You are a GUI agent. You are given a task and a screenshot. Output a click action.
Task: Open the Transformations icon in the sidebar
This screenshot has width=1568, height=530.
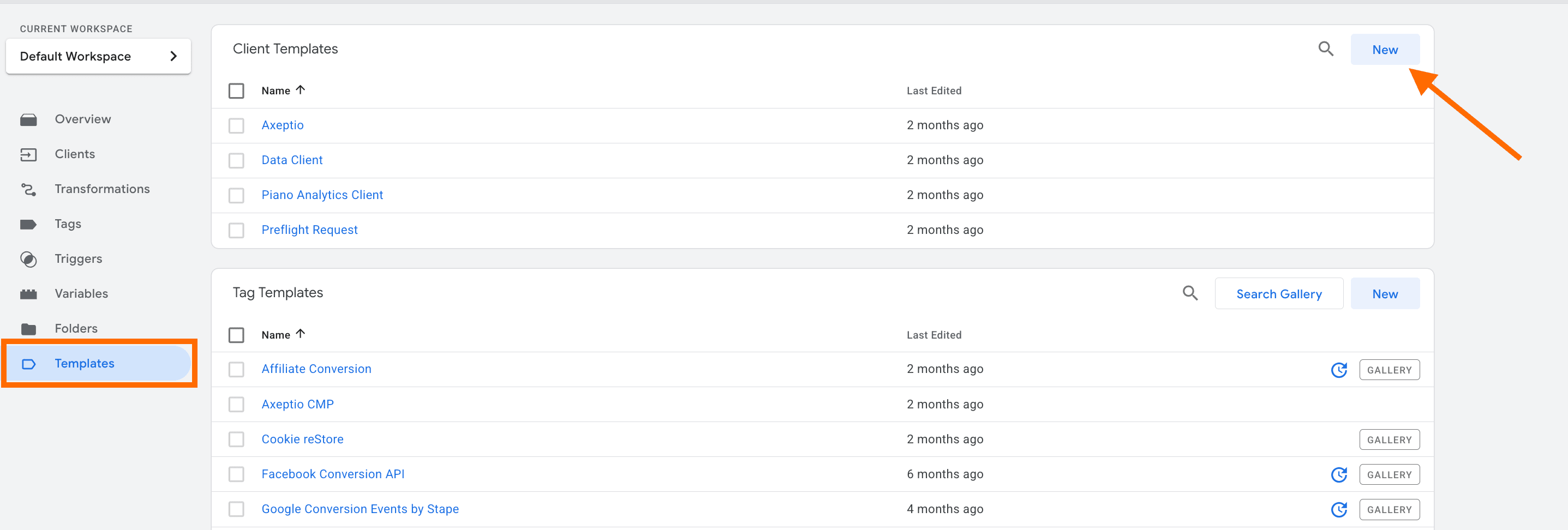pyautogui.click(x=29, y=189)
